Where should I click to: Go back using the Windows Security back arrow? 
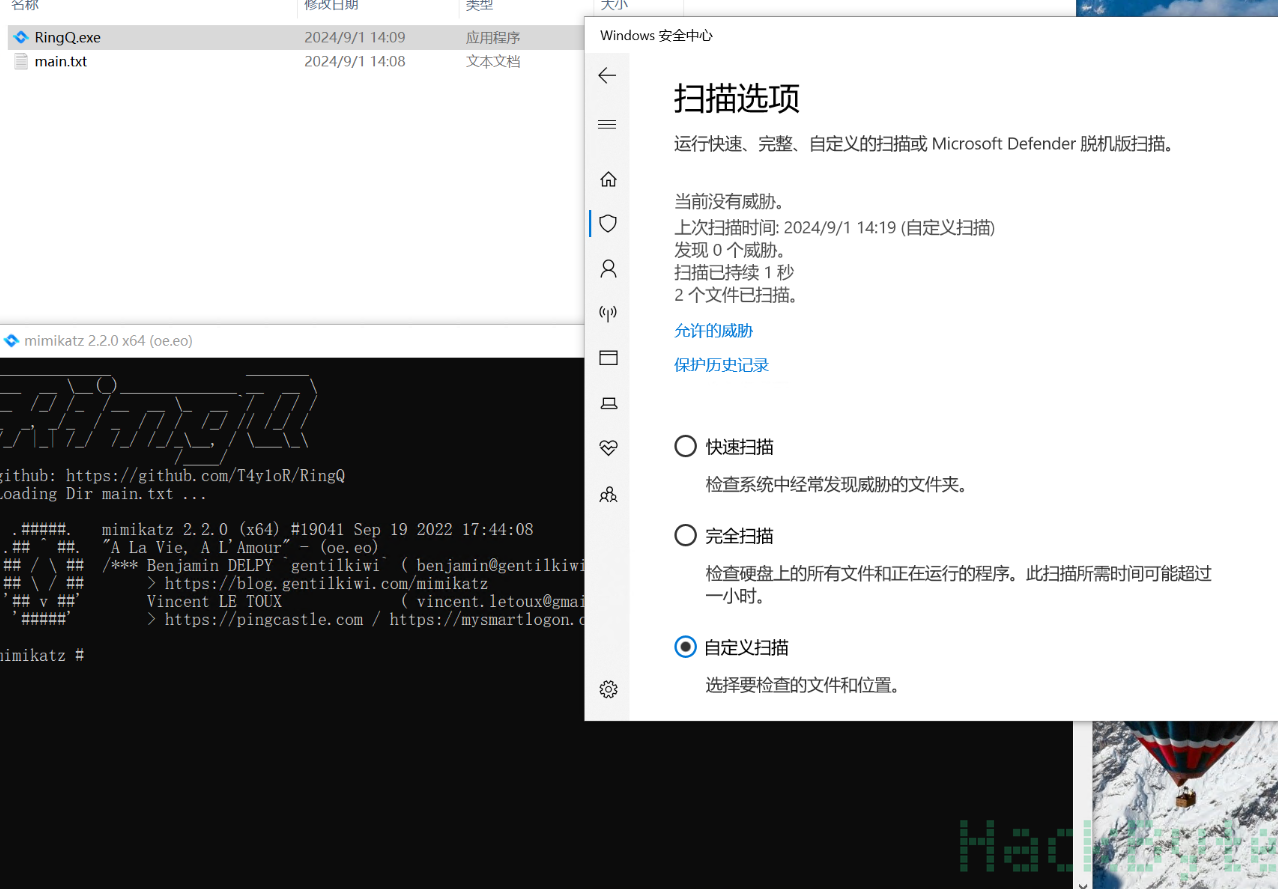[x=607, y=75]
